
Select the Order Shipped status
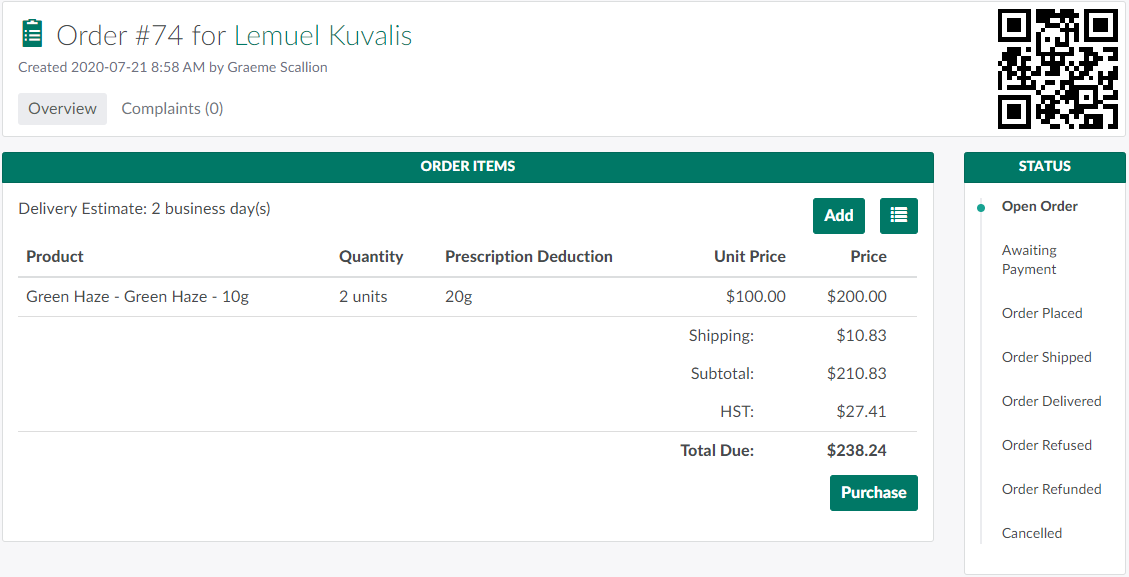pos(1046,357)
